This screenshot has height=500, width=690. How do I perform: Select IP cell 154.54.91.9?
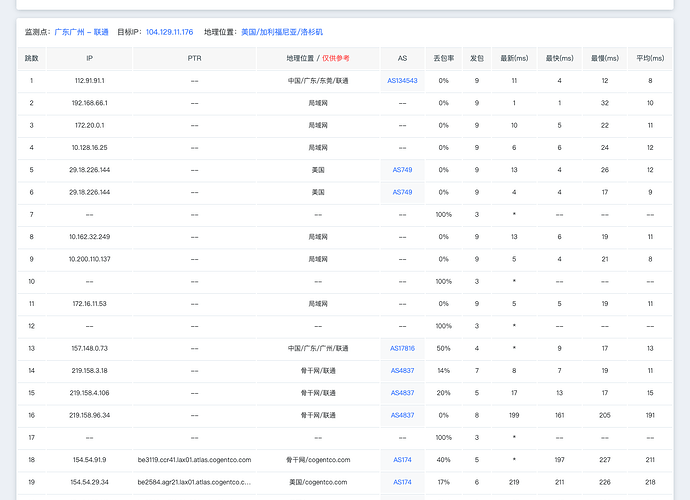pos(89,460)
